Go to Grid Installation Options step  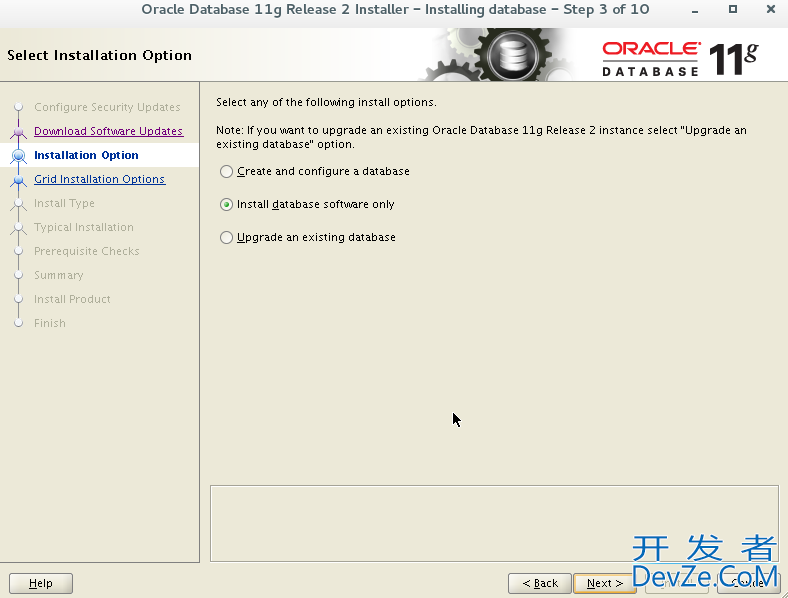(x=100, y=179)
